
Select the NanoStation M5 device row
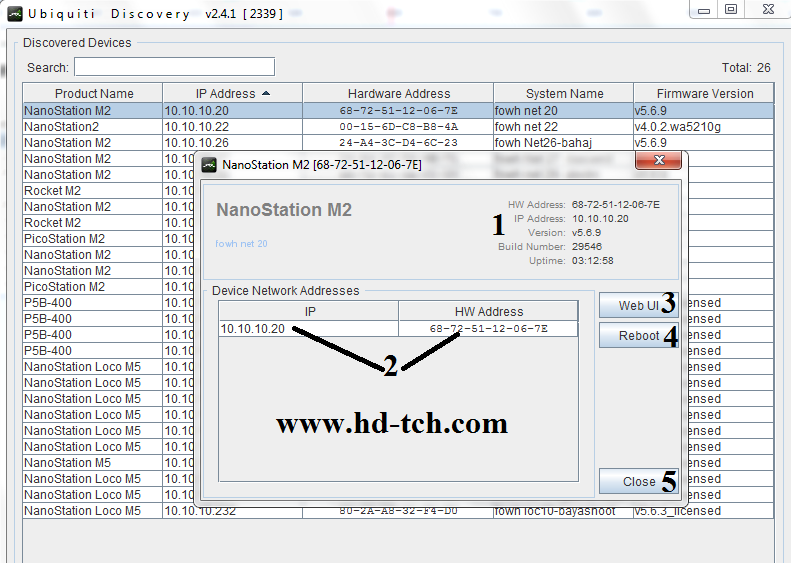(92, 463)
